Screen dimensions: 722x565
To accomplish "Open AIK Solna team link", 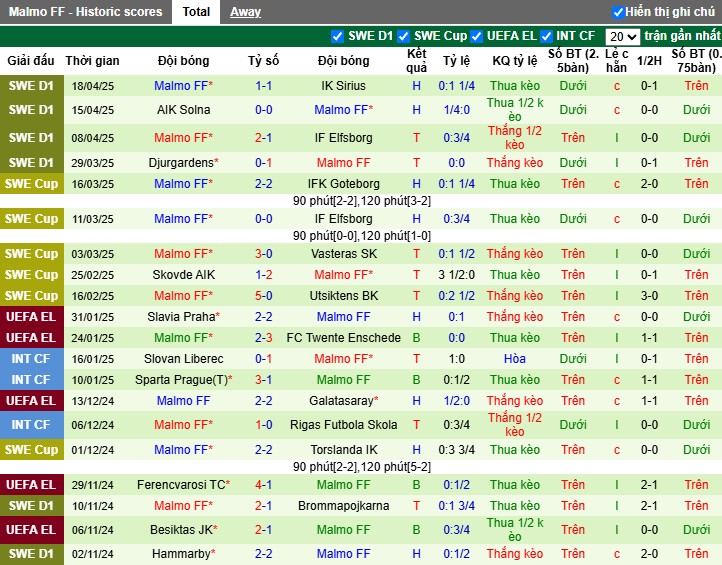I will click(x=183, y=110).
